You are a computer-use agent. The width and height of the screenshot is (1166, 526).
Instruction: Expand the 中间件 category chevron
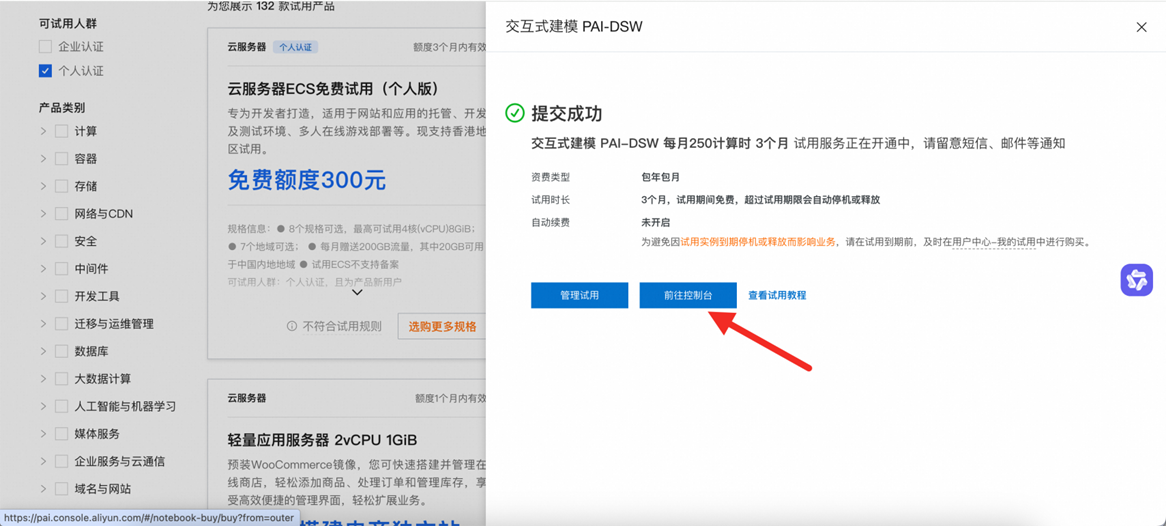[x=43, y=269]
